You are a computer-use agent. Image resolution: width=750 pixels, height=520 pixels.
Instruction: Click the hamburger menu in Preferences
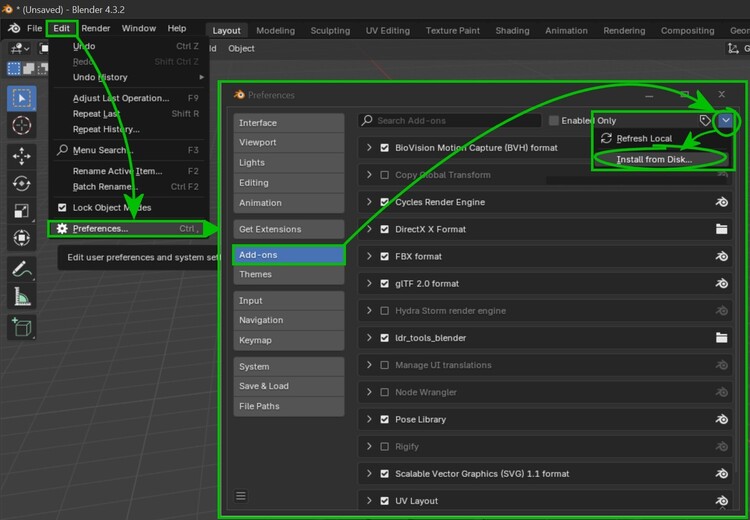[241, 495]
